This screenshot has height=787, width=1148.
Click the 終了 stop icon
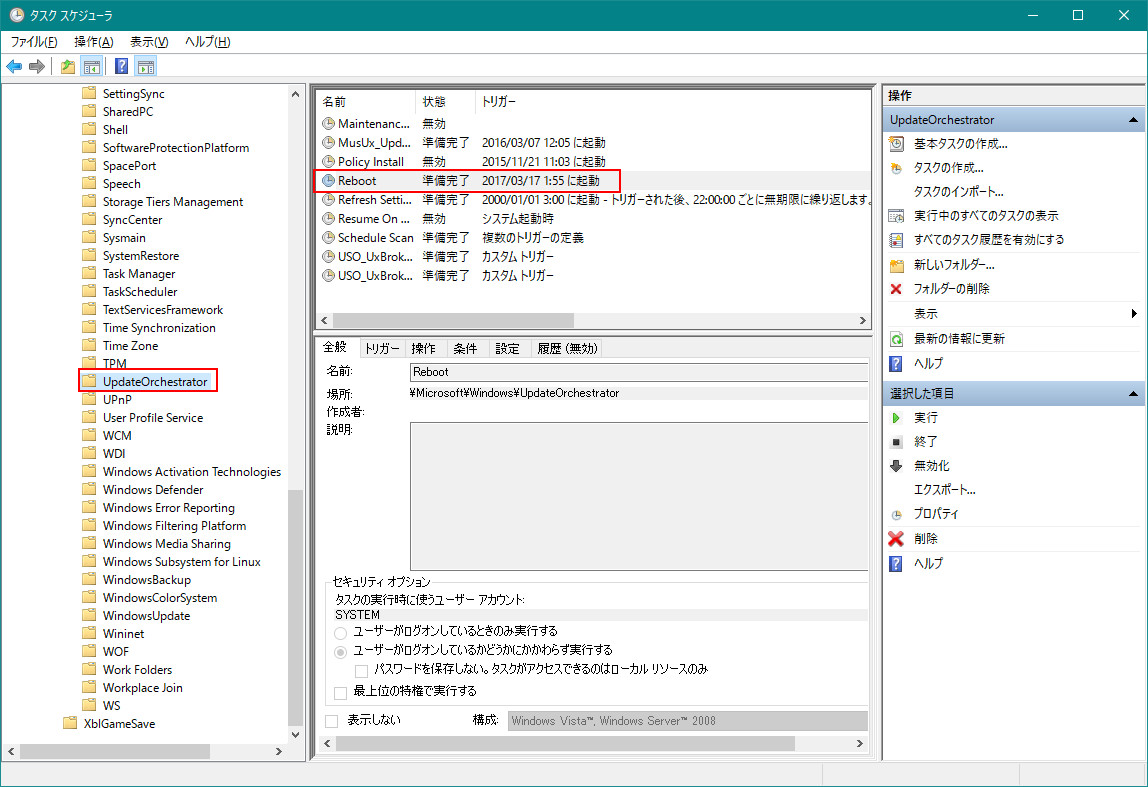click(896, 442)
